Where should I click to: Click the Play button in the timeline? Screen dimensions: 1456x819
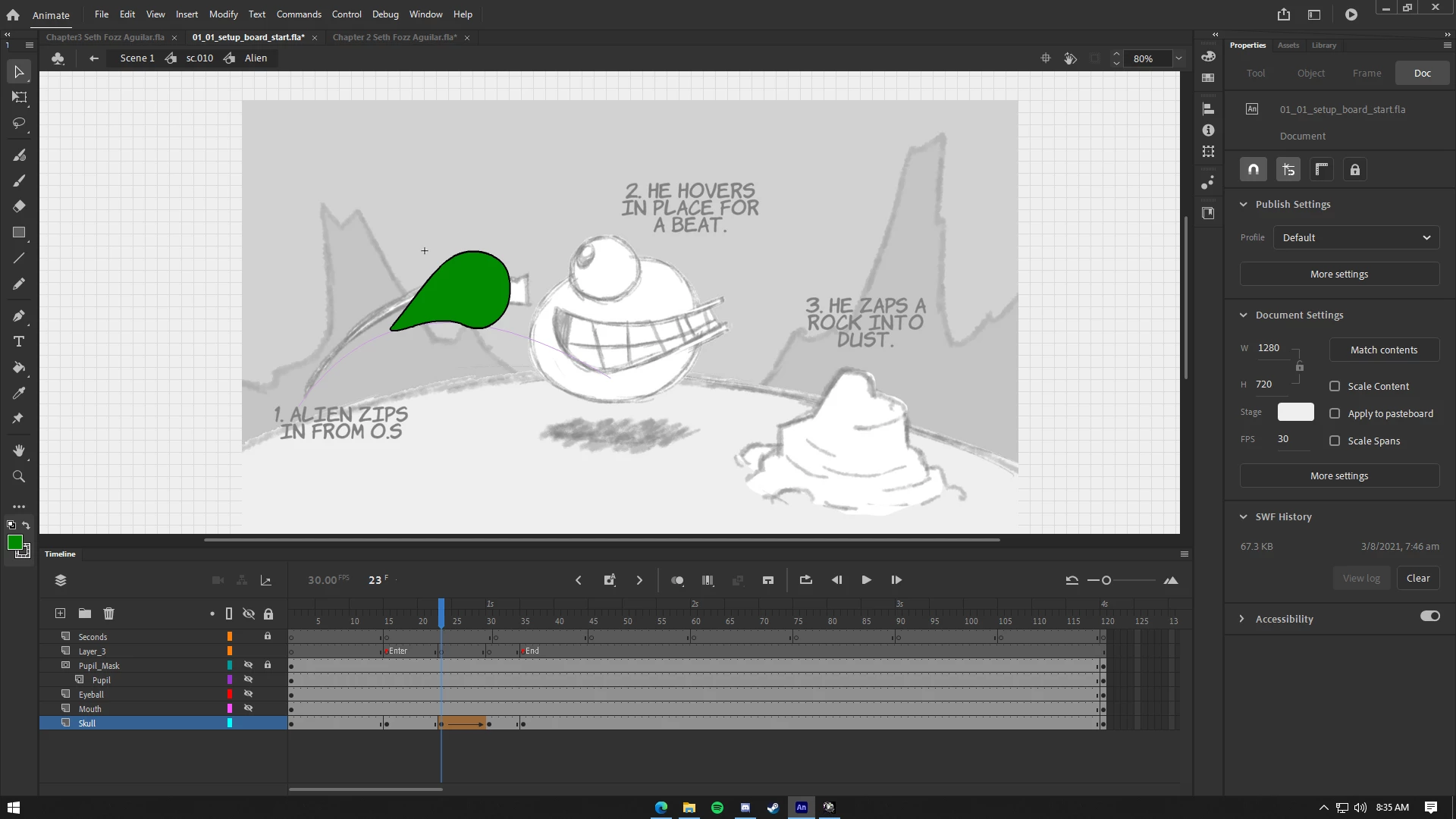(x=866, y=580)
